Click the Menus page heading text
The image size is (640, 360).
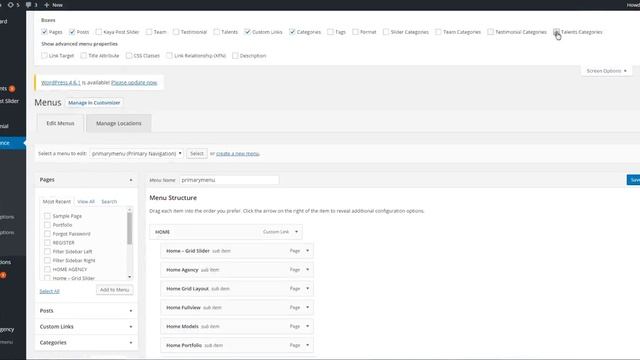point(48,102)
